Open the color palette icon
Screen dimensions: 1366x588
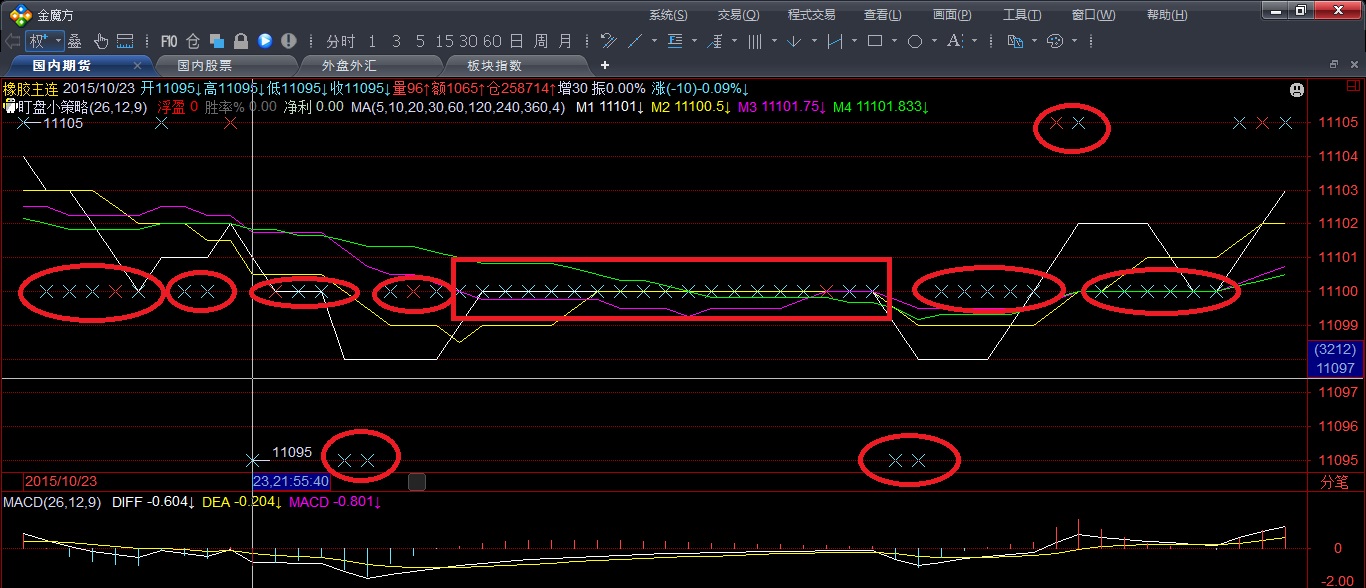coord(1054,41)
